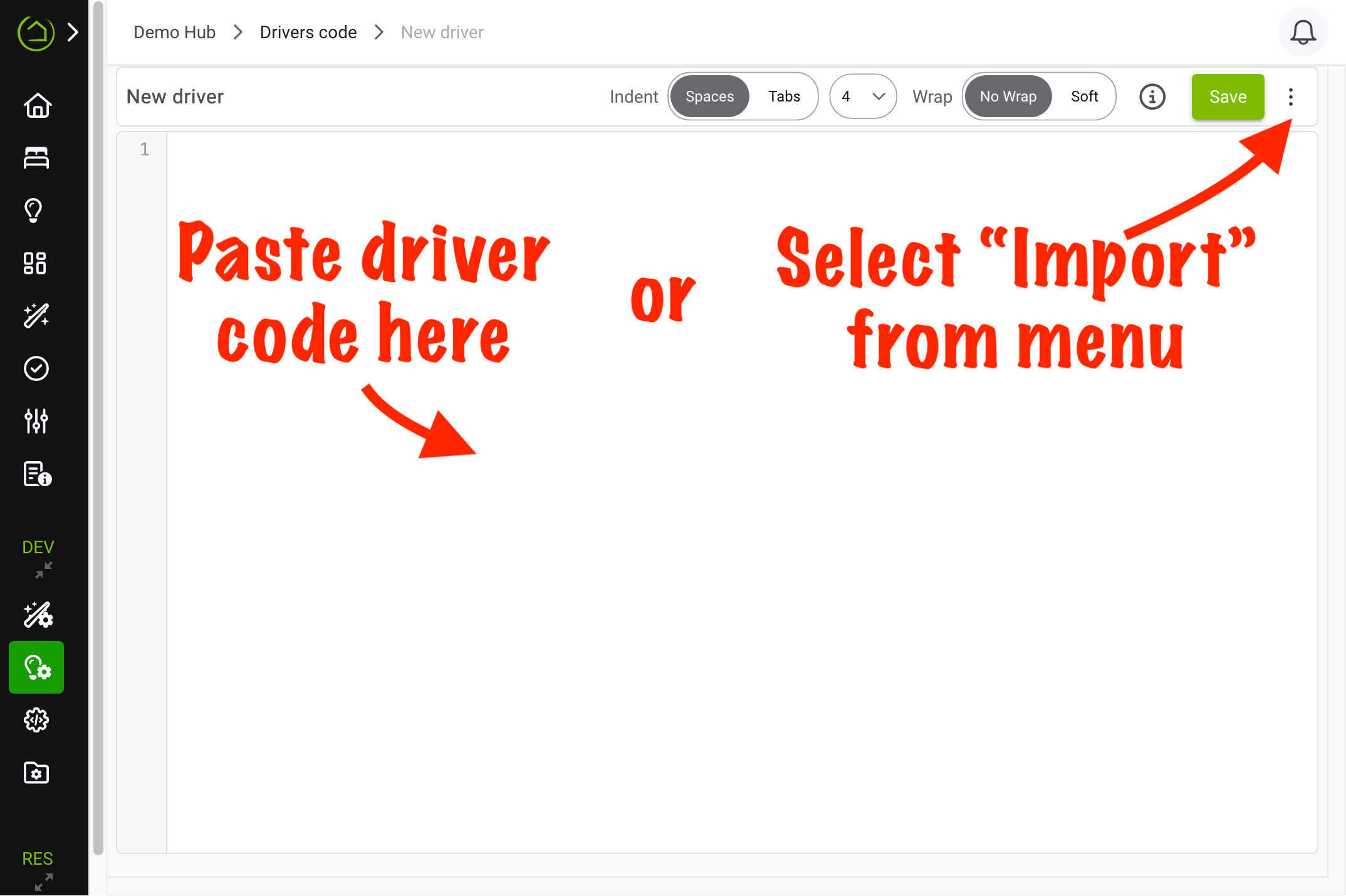Go to Demo Hub breadcrumb

click(x=174, y=32)
